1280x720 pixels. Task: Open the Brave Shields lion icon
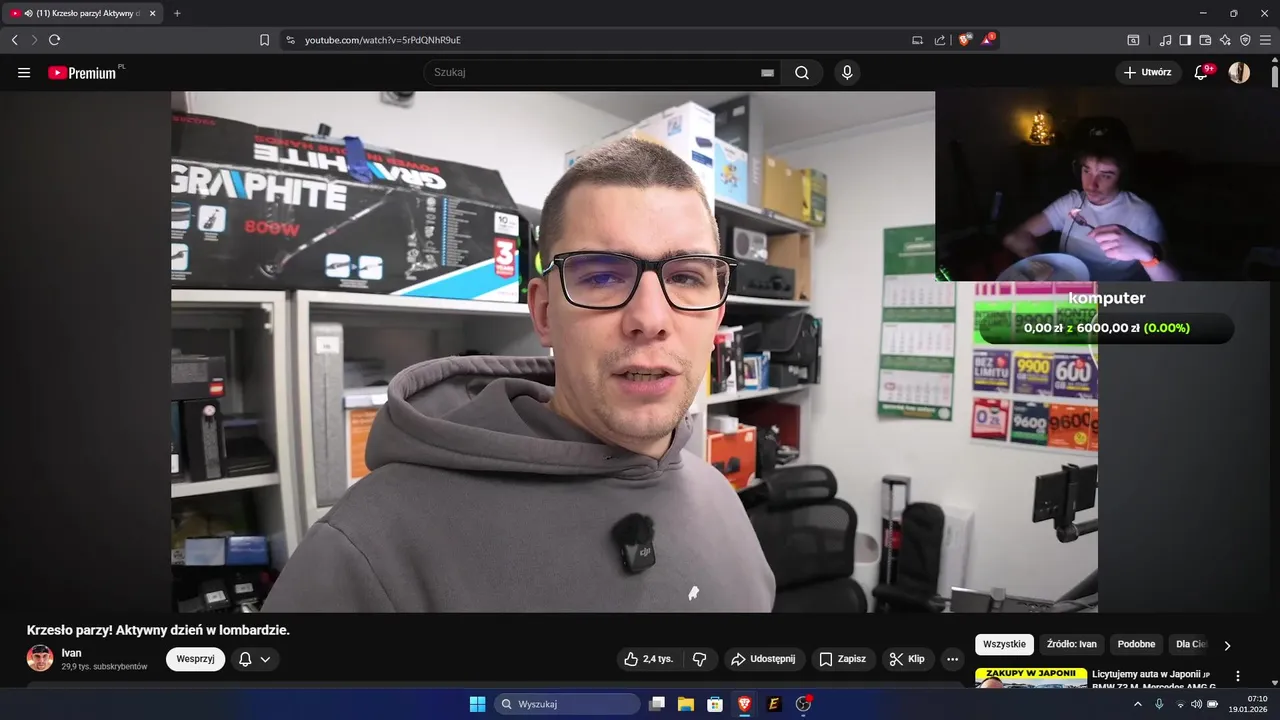[x=965, y=40]
